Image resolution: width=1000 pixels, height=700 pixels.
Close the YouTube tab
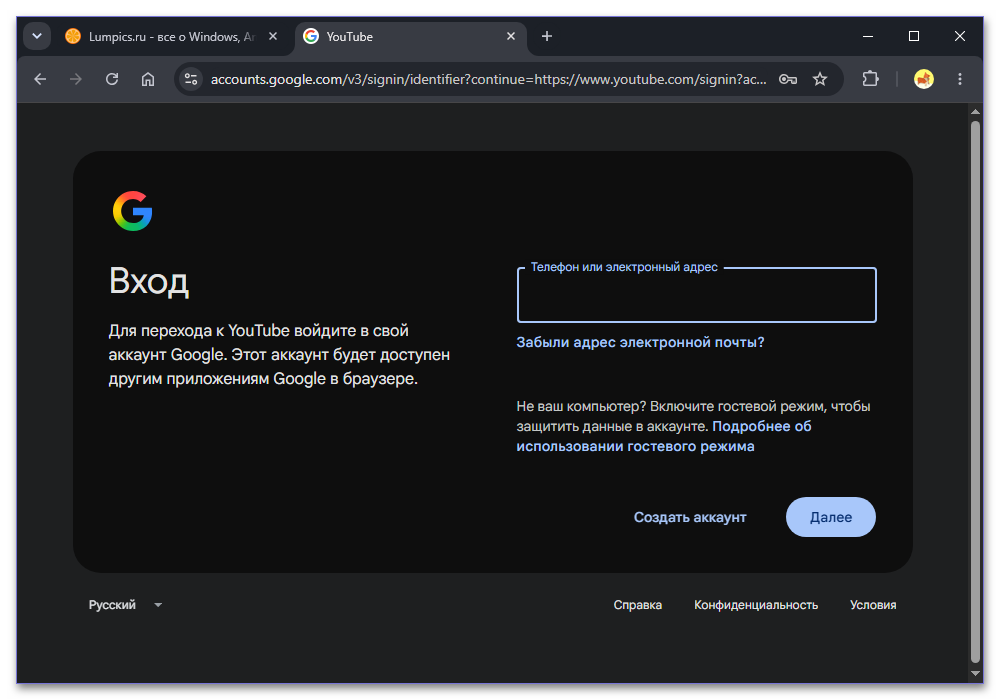[511, 36]
